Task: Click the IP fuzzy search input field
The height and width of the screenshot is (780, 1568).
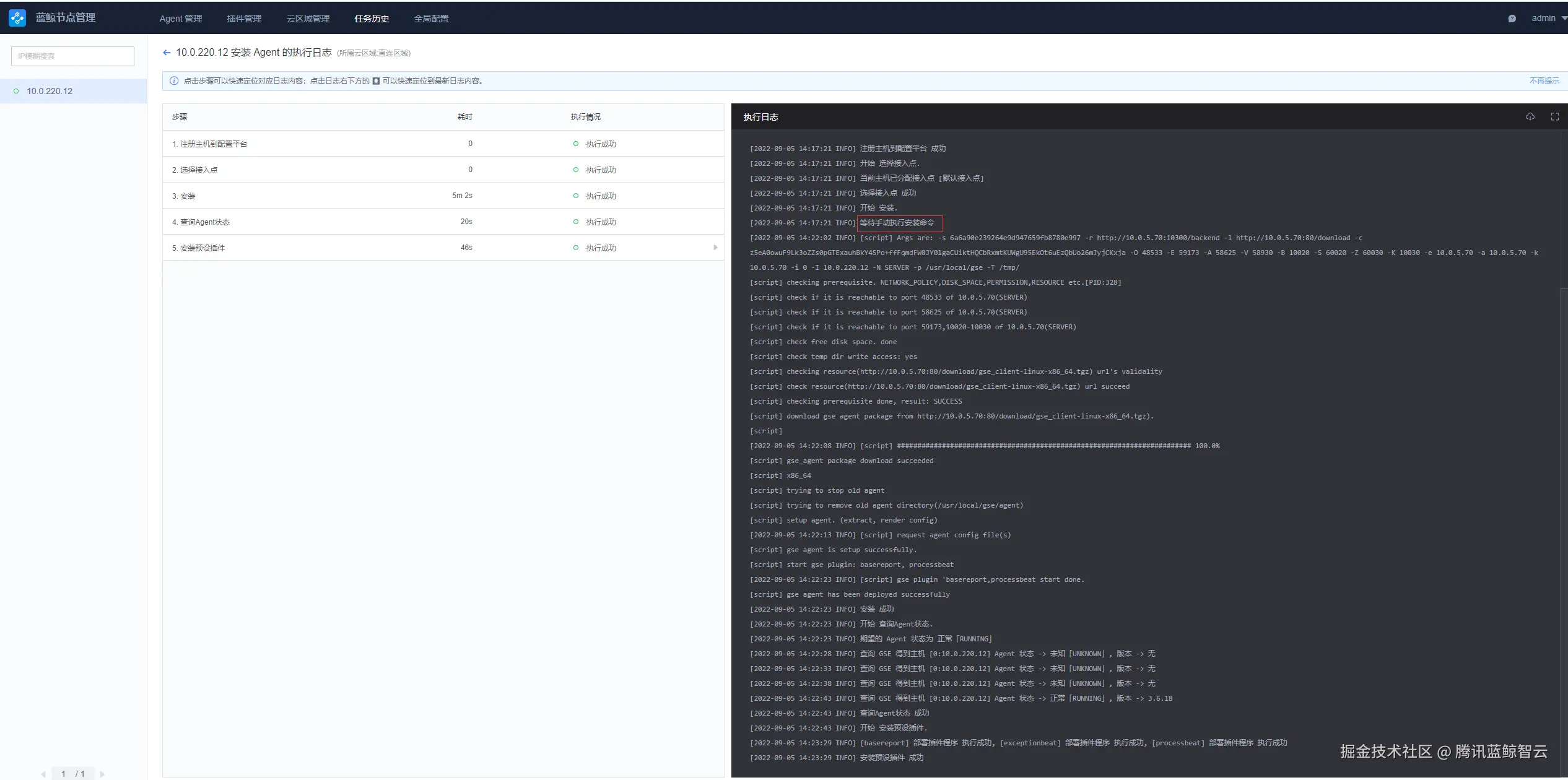Action: [x=72, y=56]
